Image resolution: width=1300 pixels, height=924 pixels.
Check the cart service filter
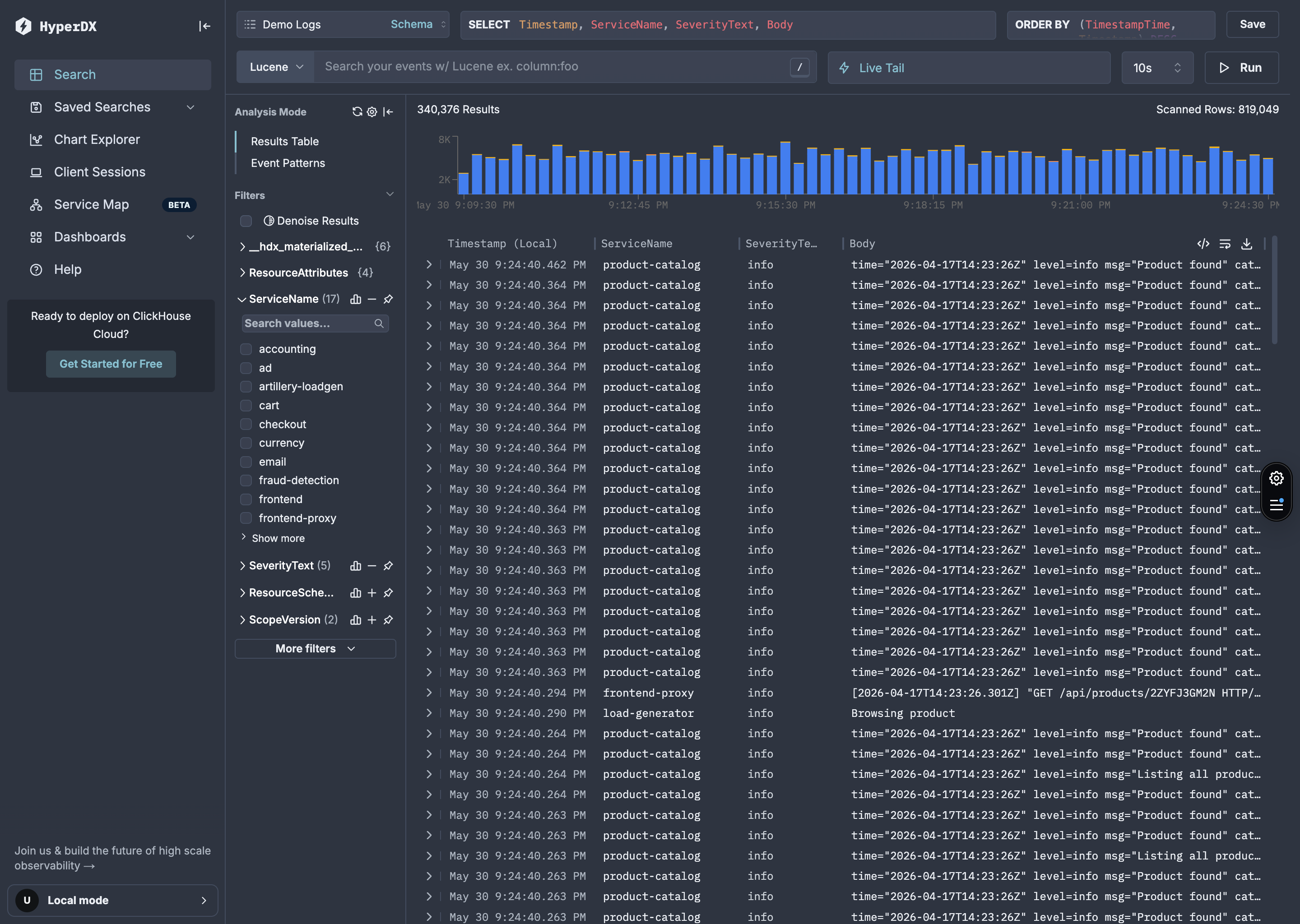coord(246,405)
